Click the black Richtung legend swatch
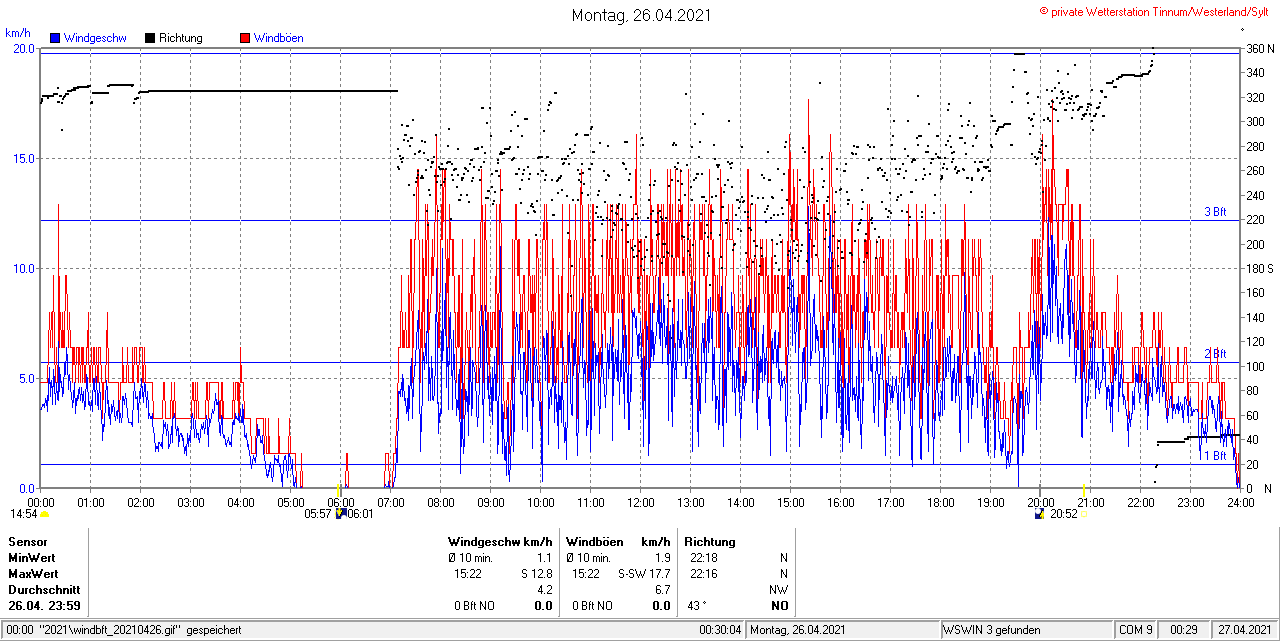 pyautogui.click(x=150, y=38)
